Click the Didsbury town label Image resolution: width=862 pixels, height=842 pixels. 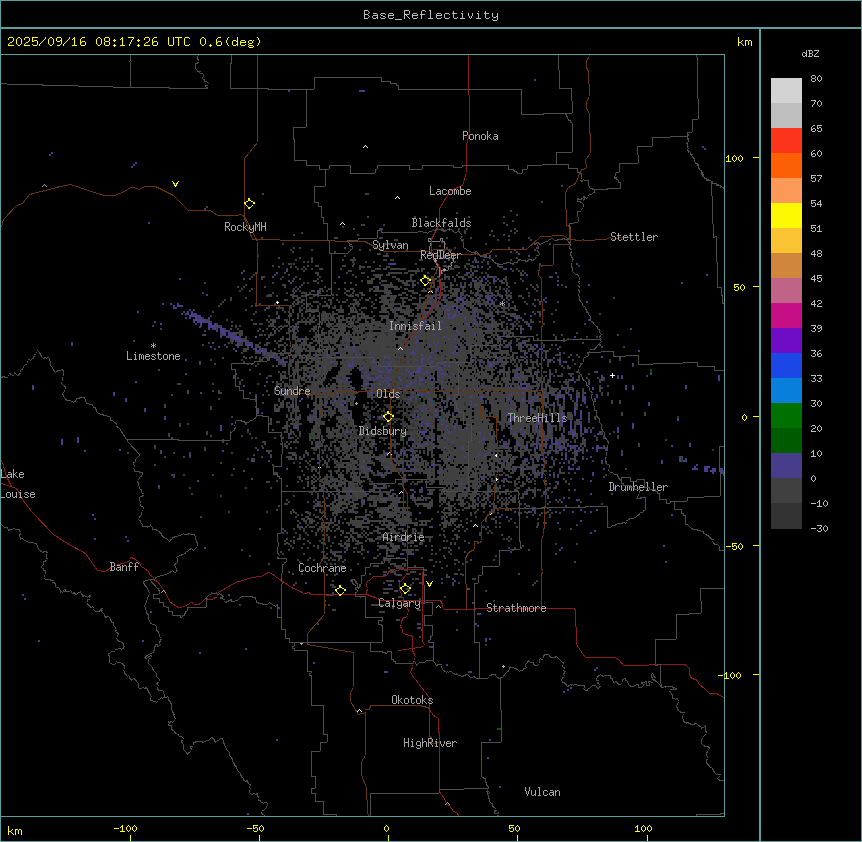(x=382, y=431)
